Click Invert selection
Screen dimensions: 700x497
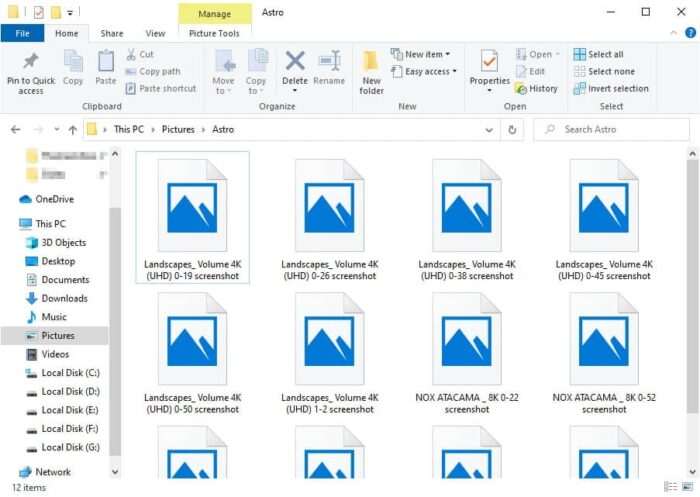(611, 88)
